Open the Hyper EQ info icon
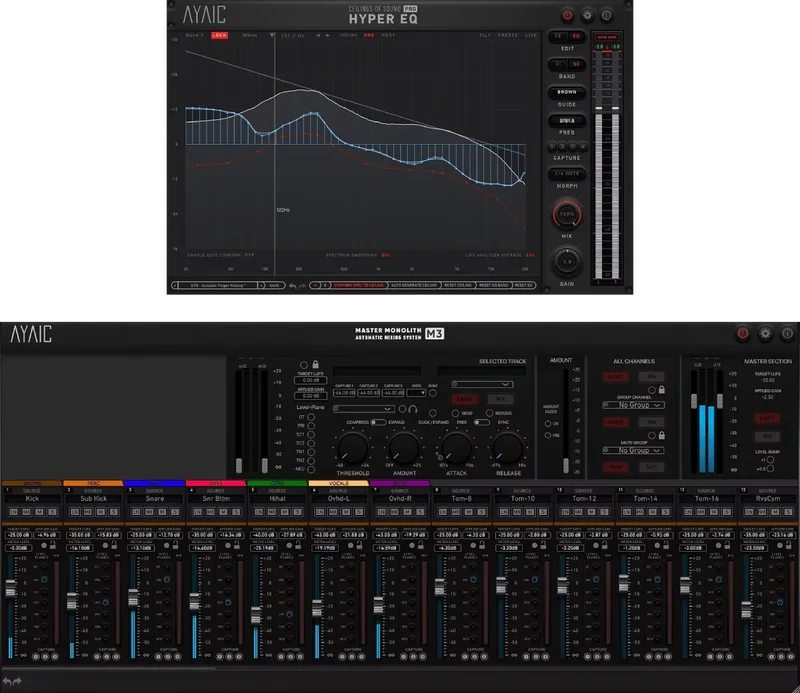The width and height of the screenshot is (800, 693). pyautogui.click(x=606, y=15)
